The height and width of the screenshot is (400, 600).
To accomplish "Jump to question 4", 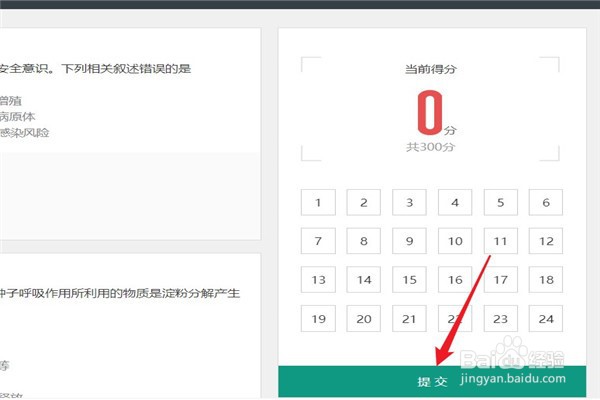I will [x=455, y=202].
